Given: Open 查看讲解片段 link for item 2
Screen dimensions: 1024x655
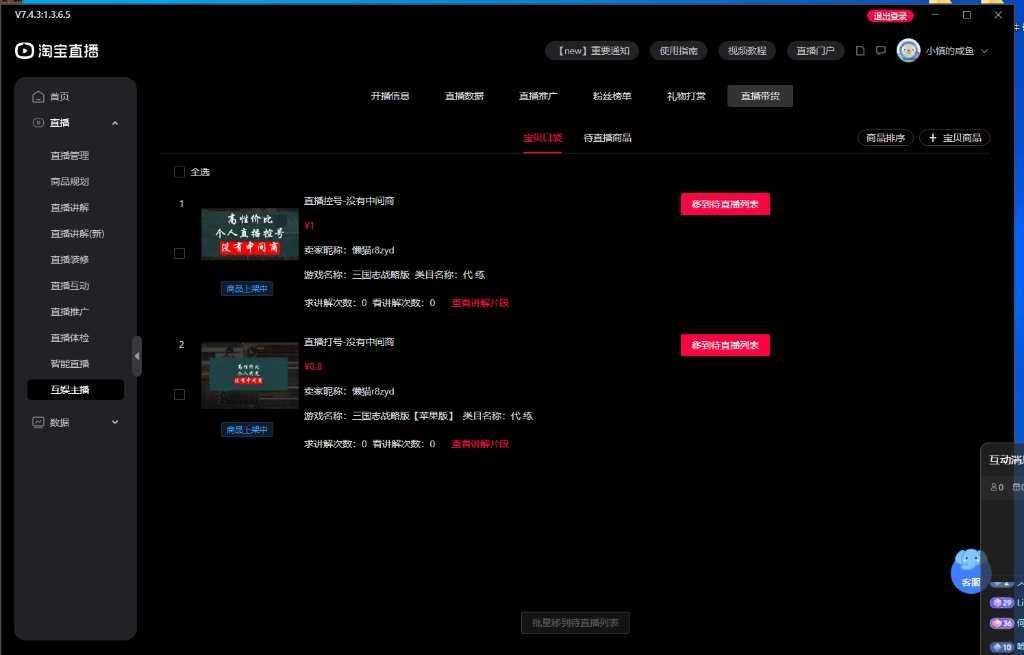Looking at the screenshot, I should pos(480,444).
